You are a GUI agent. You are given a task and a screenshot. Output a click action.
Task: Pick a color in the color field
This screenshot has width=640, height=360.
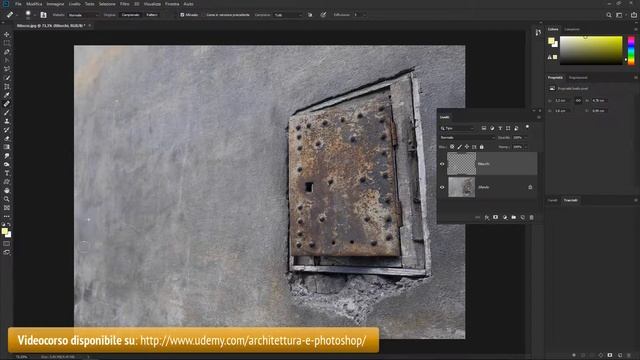click(591, 50)
